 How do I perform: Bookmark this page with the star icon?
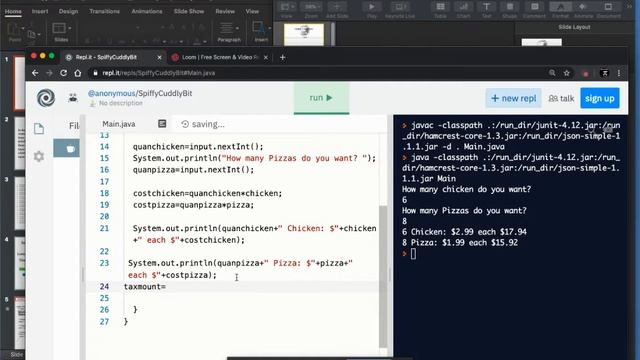coord(567,73)
